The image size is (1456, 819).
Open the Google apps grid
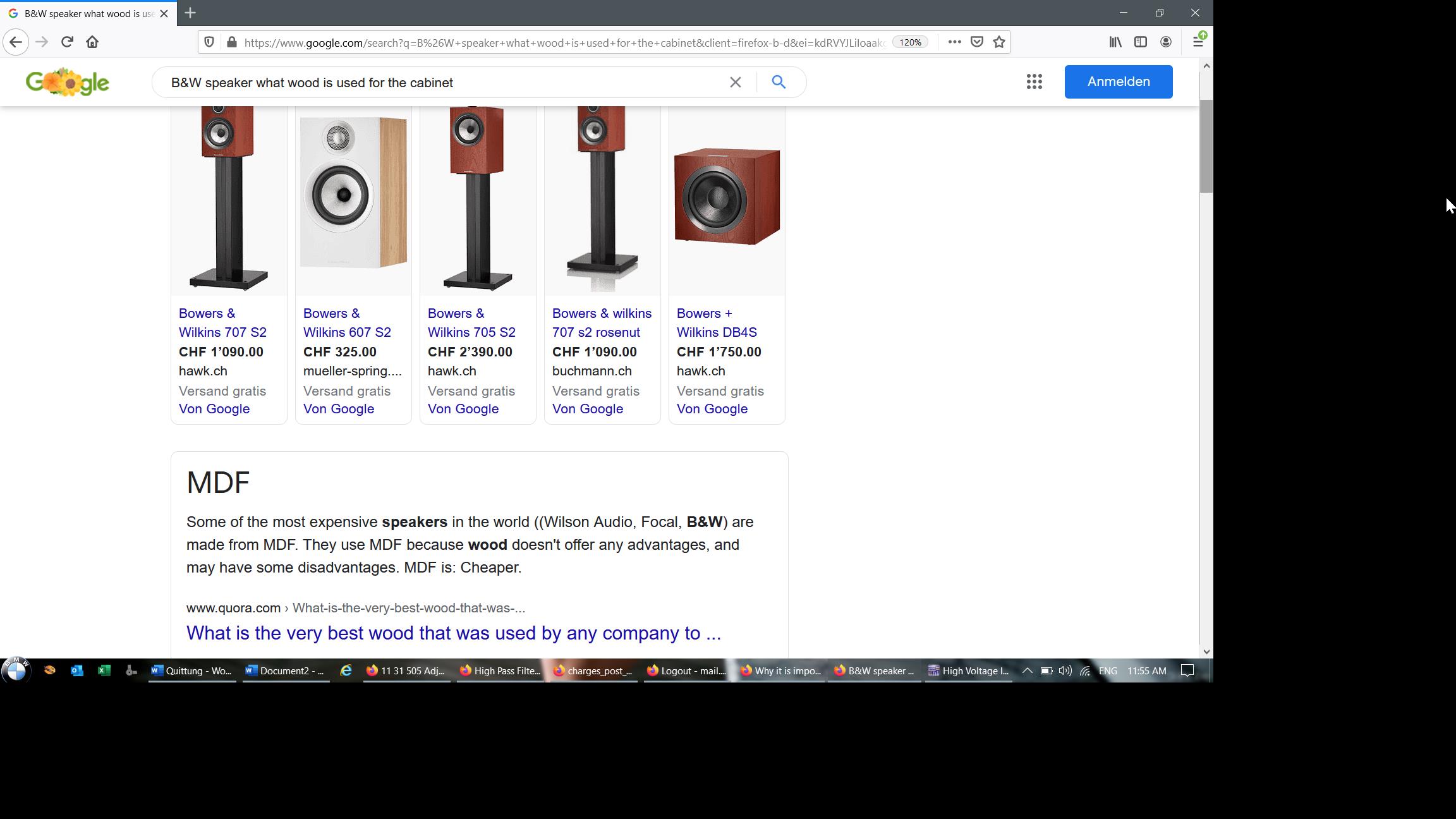point(1034,82)
